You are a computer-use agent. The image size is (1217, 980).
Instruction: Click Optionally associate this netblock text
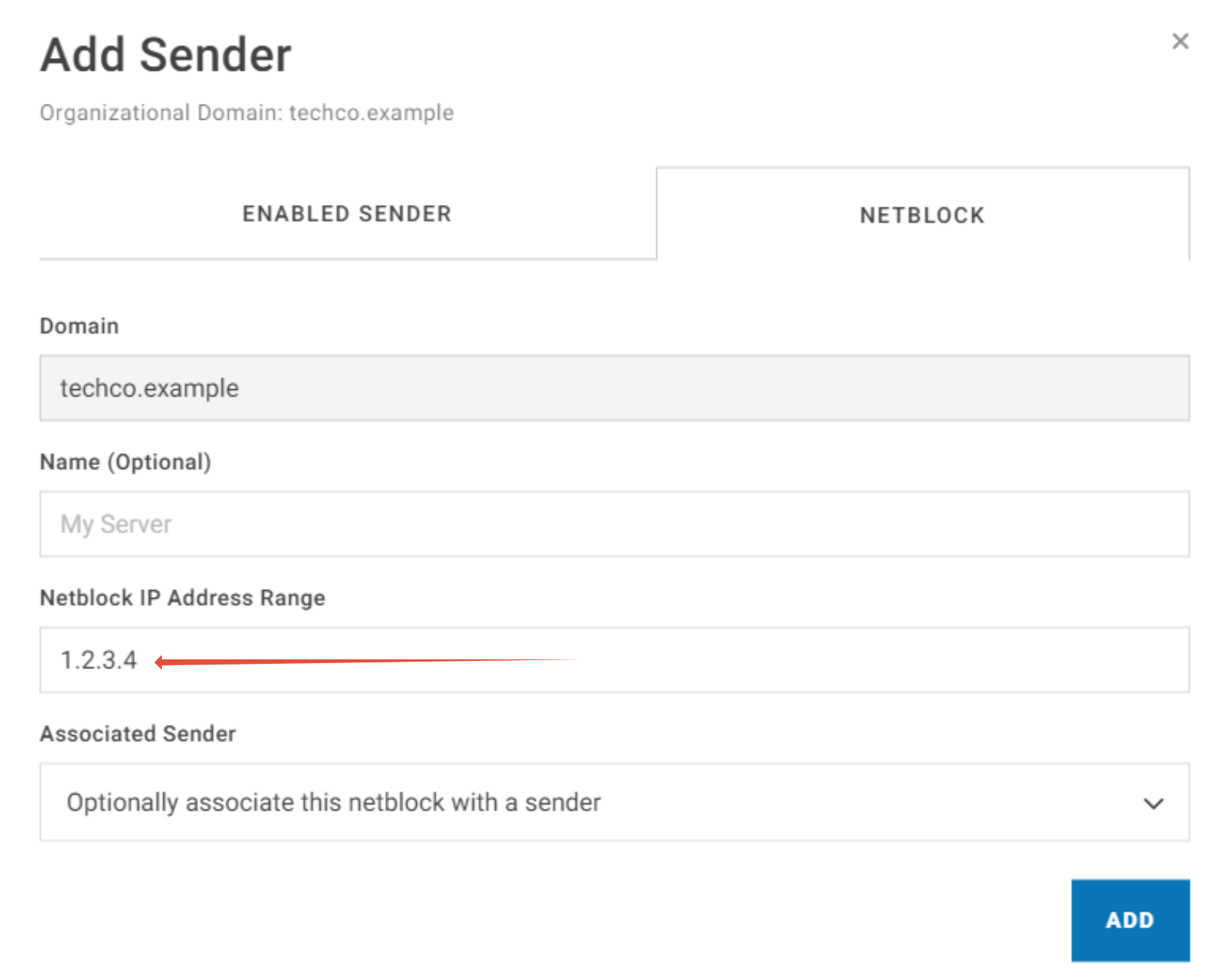333,802
